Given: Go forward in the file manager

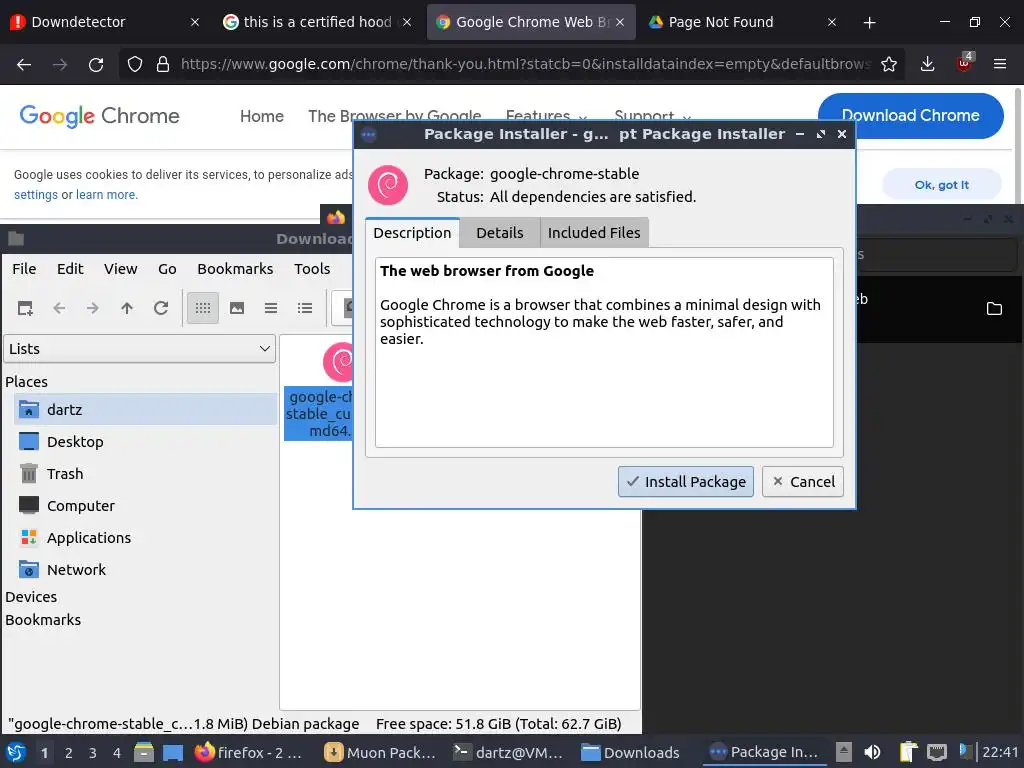Looking at the screenshot, I should pos(93,308).
